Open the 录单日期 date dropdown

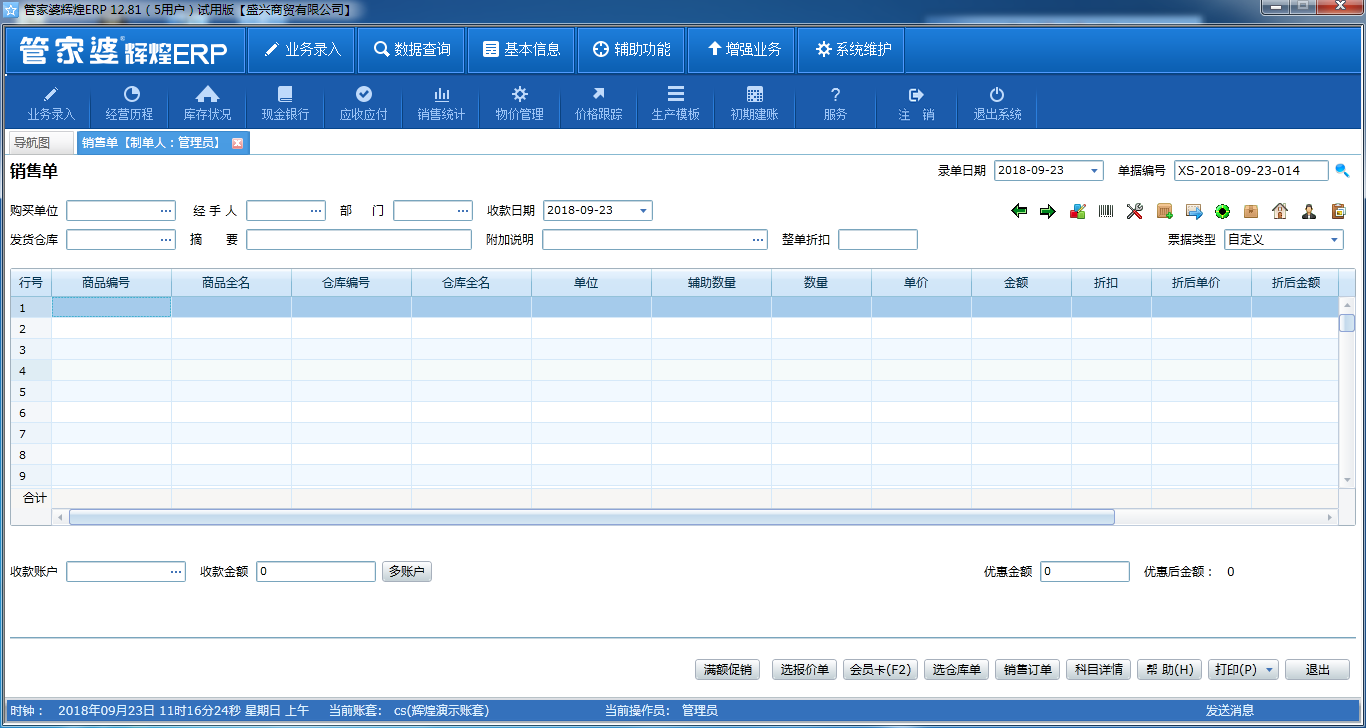point(1094,171)
